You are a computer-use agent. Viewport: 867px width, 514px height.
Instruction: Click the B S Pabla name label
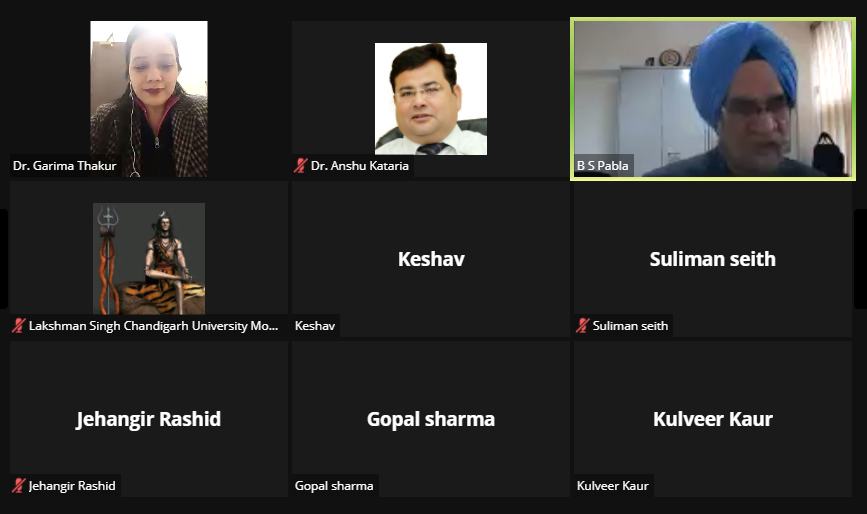click(x=603, y=165)
